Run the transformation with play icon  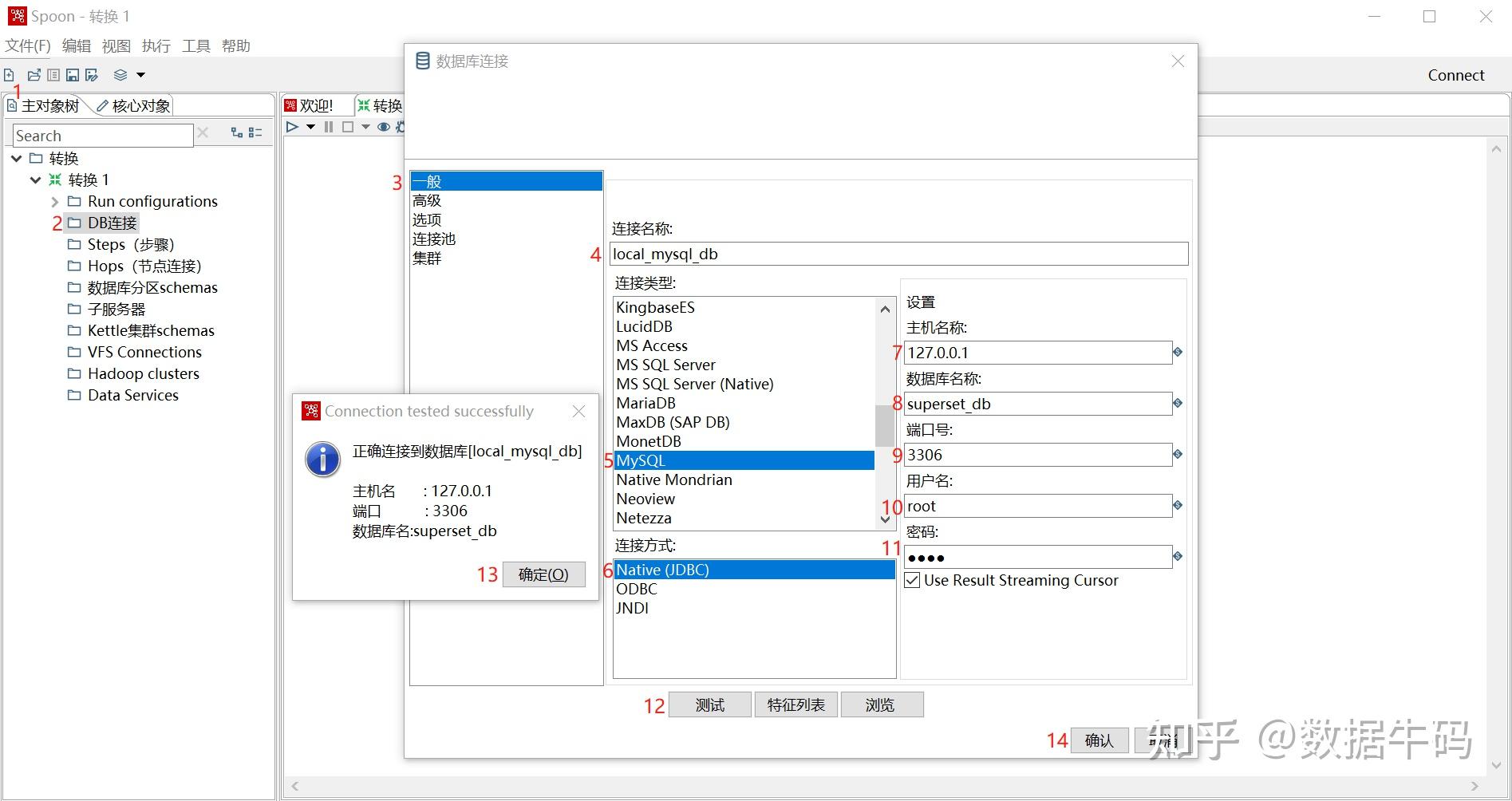click(x=292, y=127)
